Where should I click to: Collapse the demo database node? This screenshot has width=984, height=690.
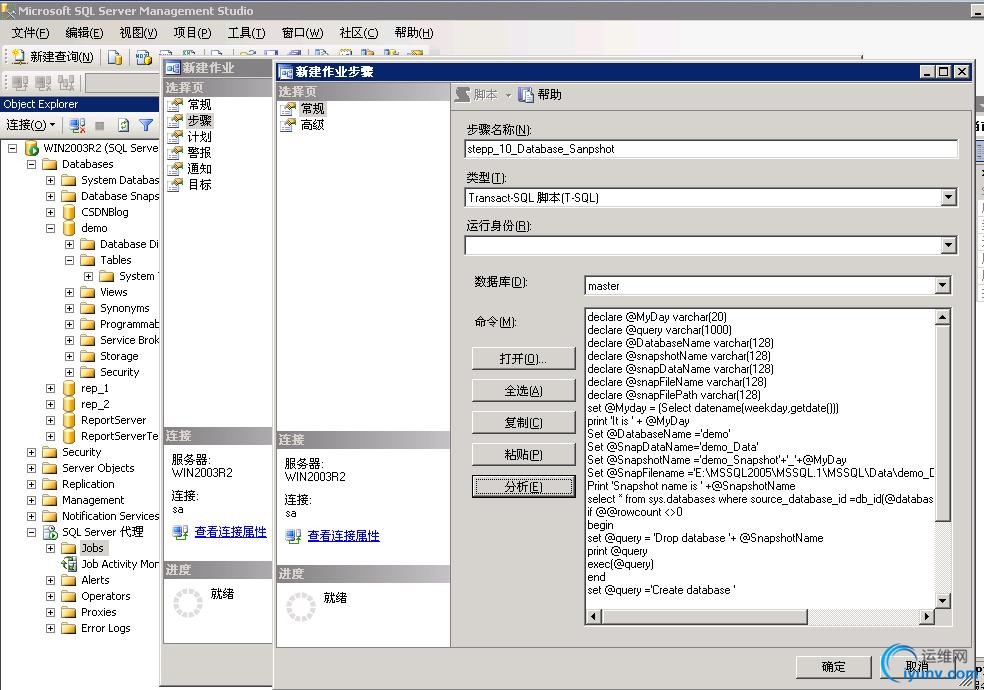pos(50,228)
